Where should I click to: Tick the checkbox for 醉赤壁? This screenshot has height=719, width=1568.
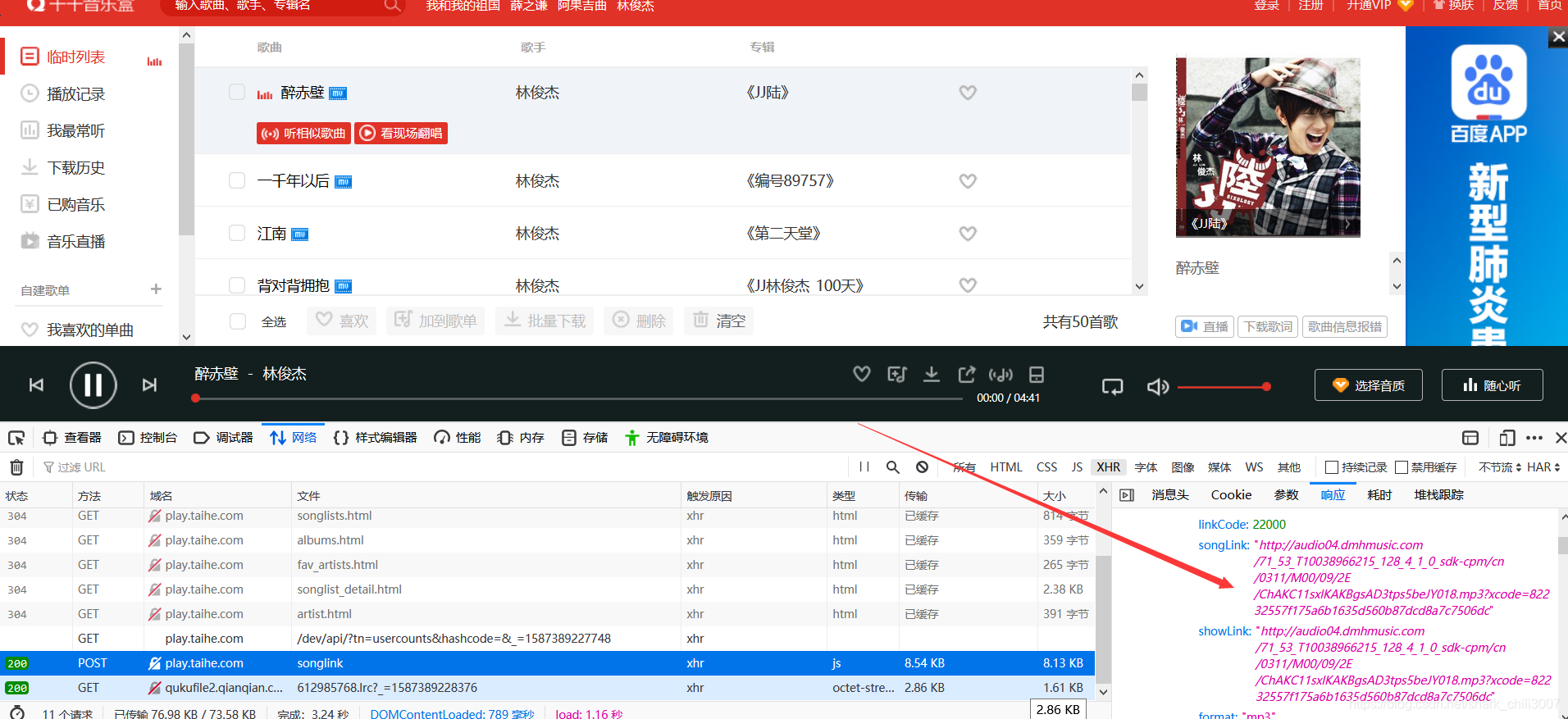tap(237, 92)
